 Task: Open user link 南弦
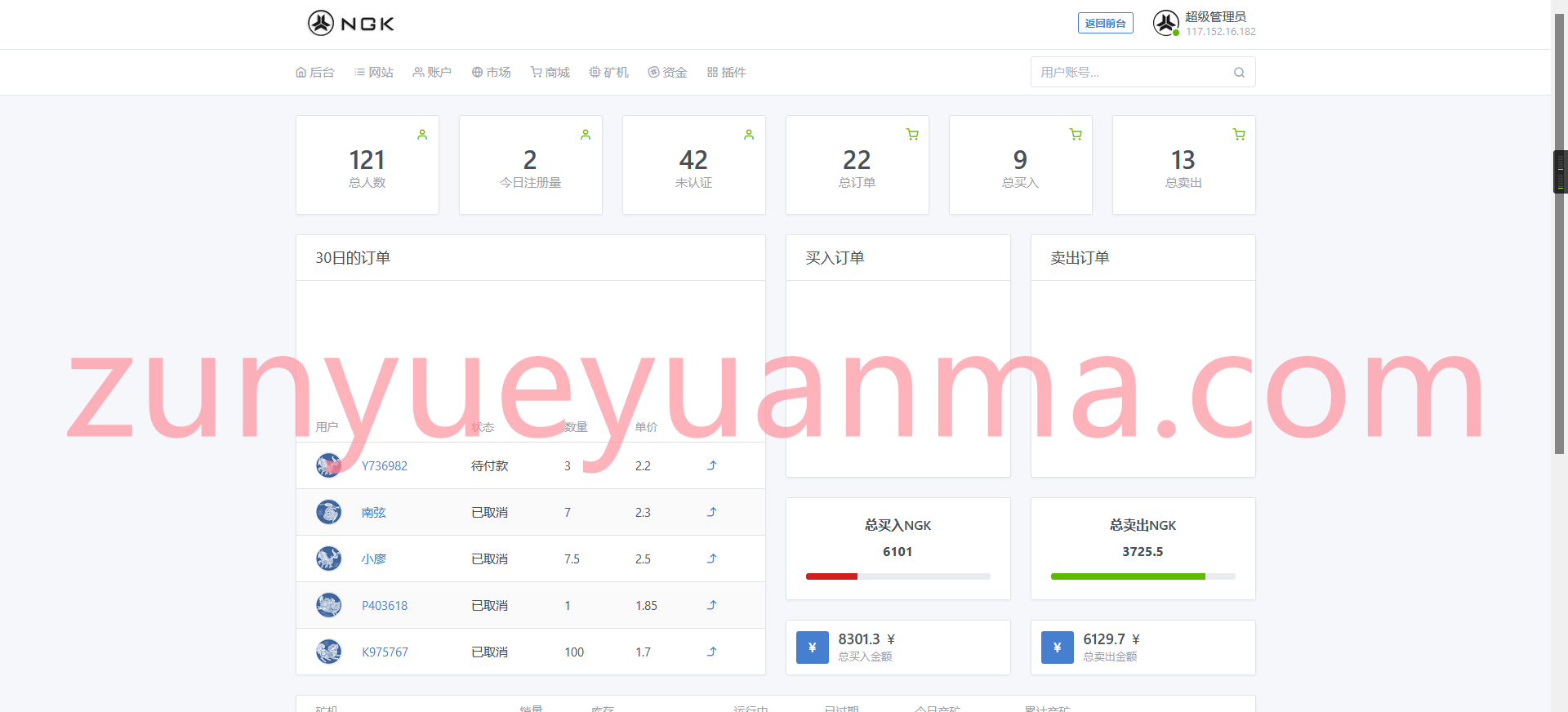click(373, 512)
